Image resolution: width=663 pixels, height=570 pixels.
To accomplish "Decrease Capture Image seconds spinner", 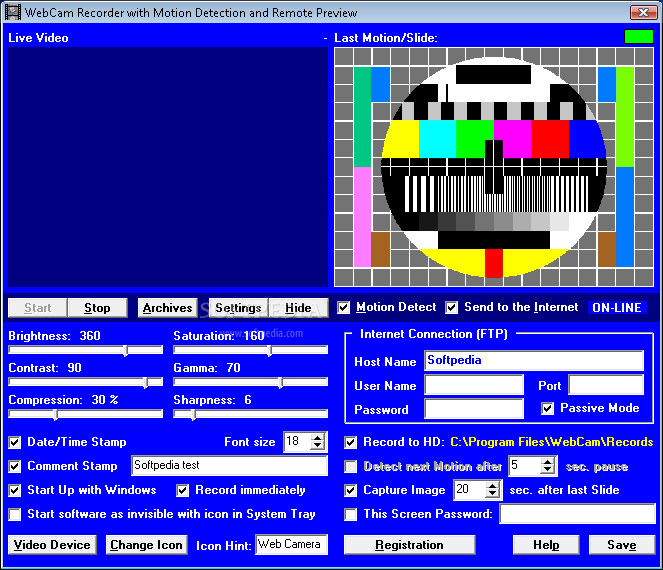I will (492, 494).
